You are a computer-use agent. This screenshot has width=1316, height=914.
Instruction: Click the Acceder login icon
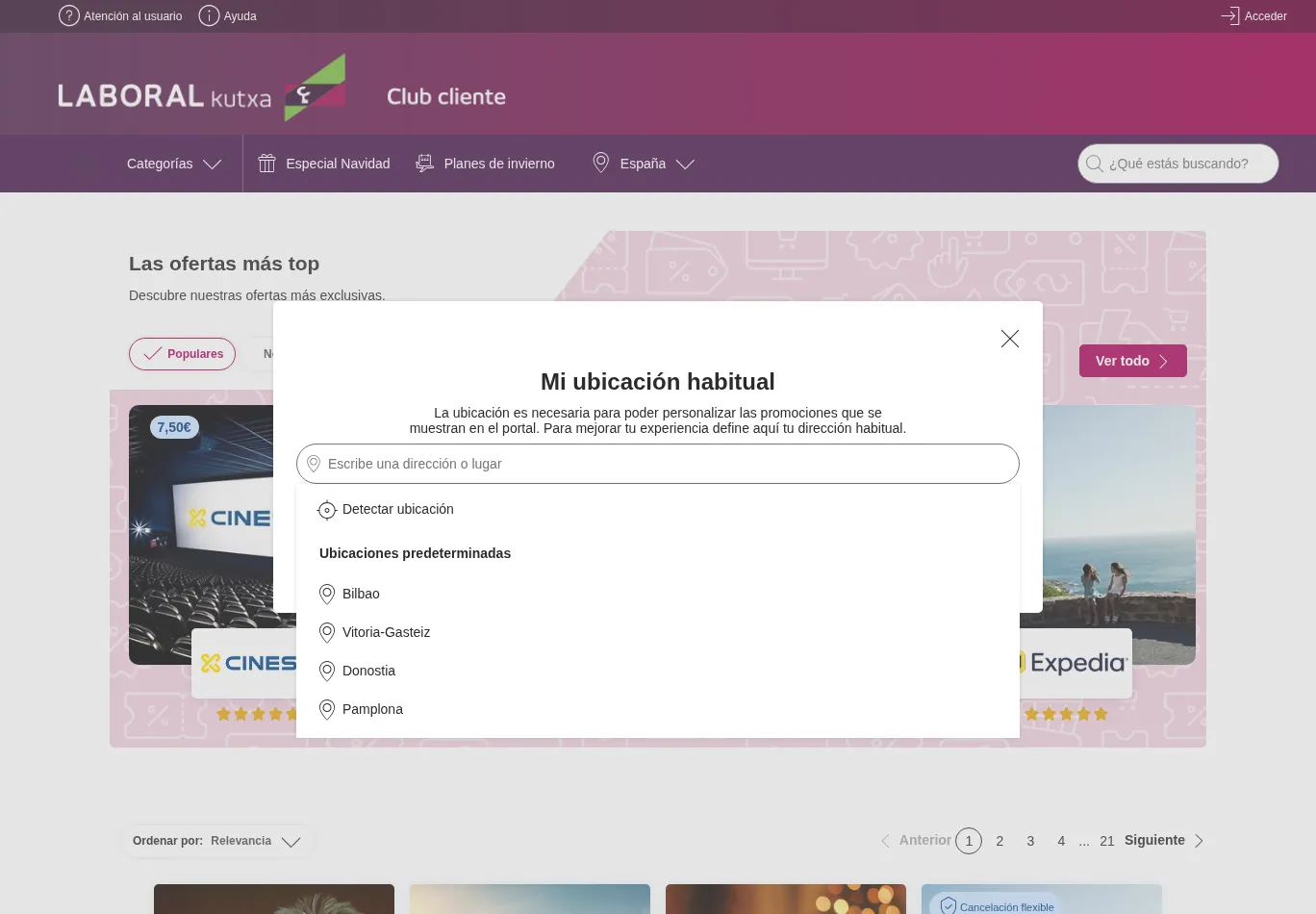(1229, 16)
